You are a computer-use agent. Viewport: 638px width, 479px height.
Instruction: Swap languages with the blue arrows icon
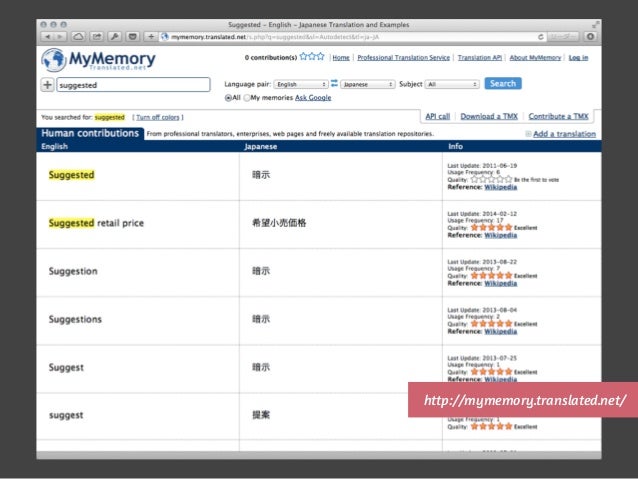tap(334, 83)
